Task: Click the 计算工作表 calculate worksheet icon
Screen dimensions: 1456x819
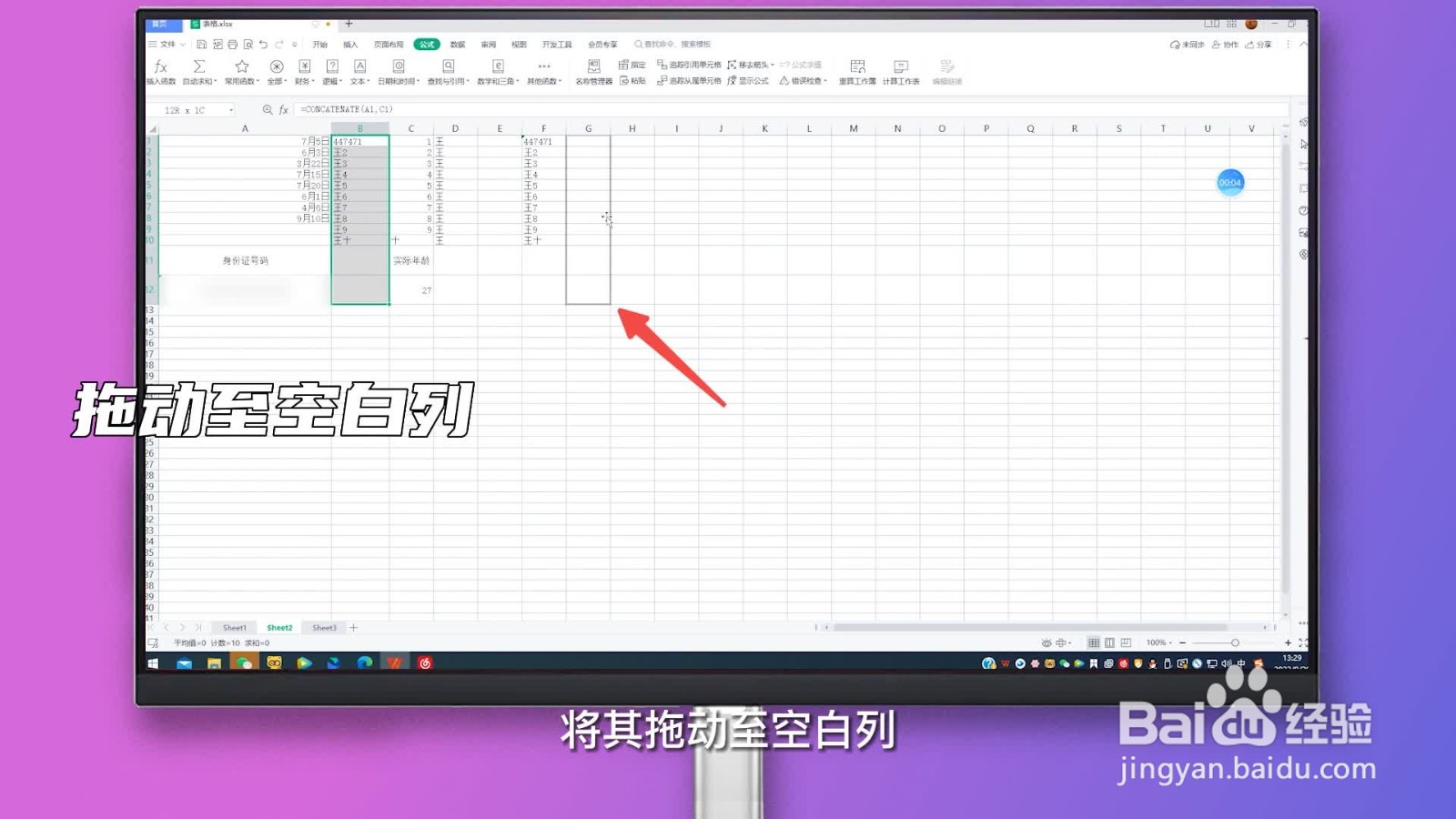Action: tap(899, 70)
